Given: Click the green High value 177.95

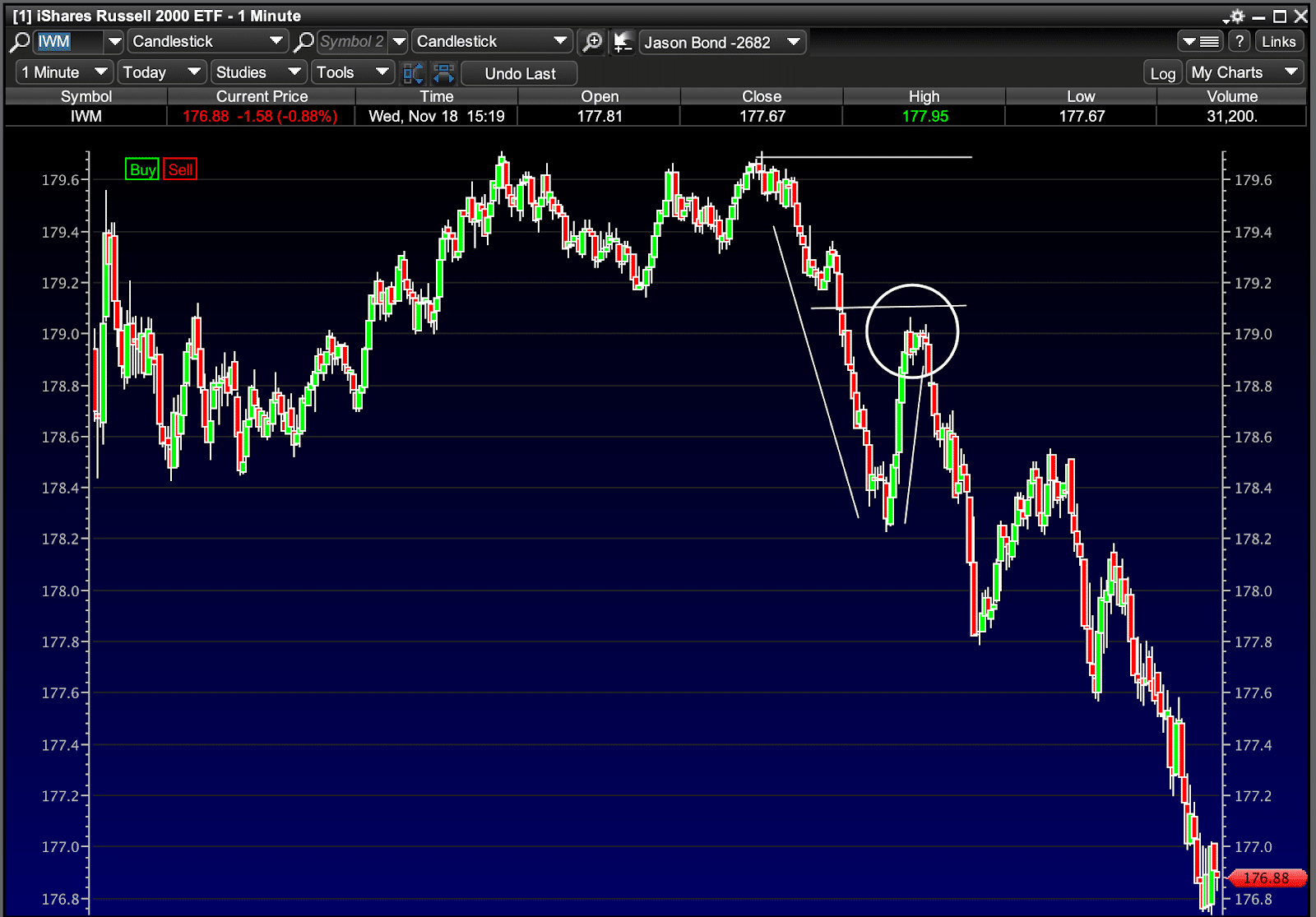Looking at the screenshot, I should click(925, 116).
